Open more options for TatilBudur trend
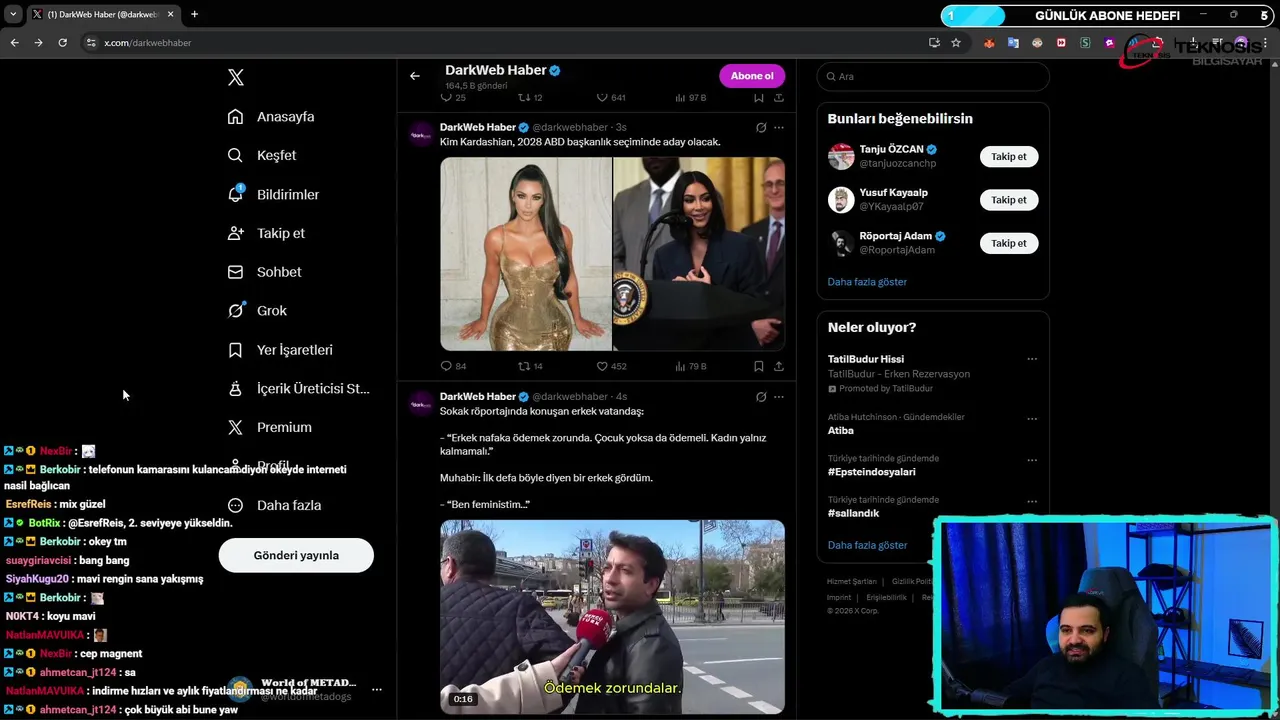The height and width of the screenshot is (720, 1280). point(1032,359)
